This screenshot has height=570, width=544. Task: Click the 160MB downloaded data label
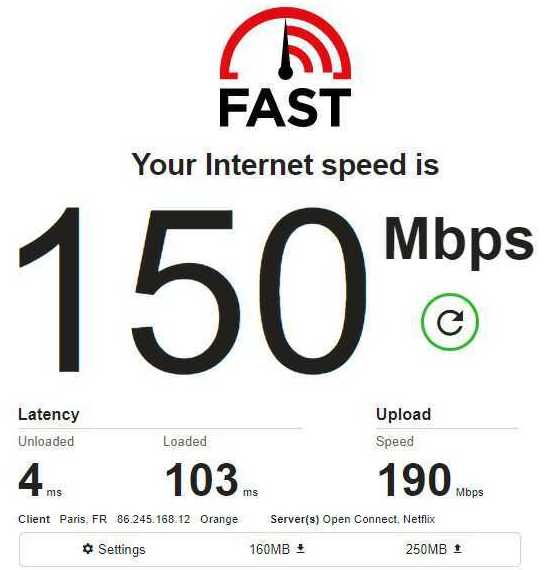tap(270, 549)
